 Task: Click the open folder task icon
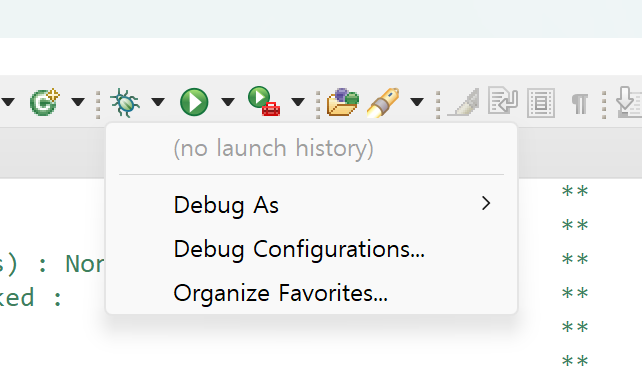tap(343, 102)
